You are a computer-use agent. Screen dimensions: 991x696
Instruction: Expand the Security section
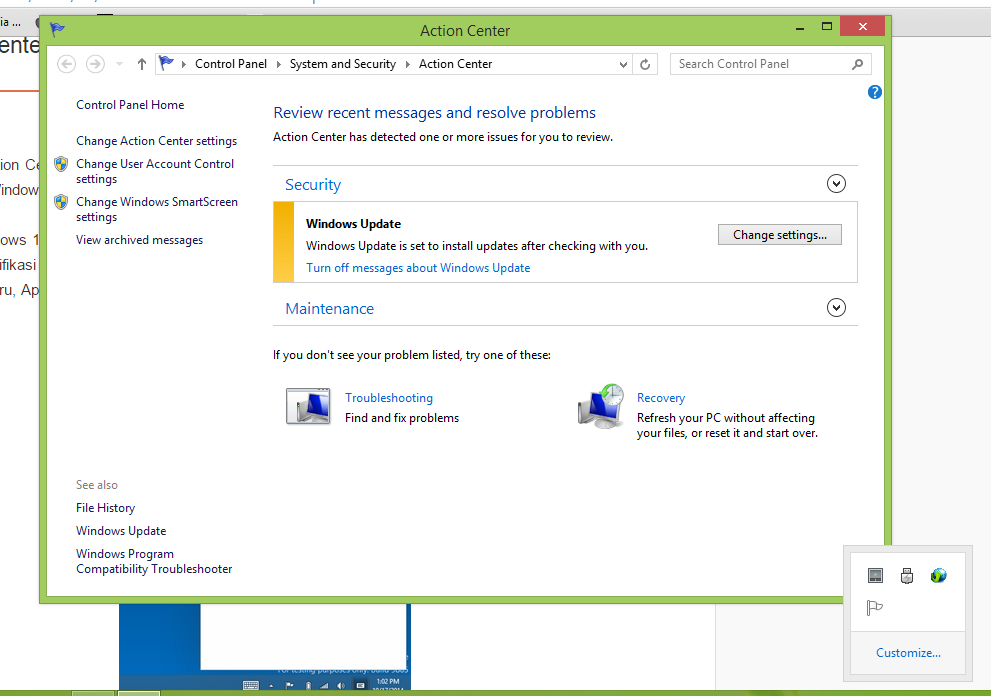point(837,183)
